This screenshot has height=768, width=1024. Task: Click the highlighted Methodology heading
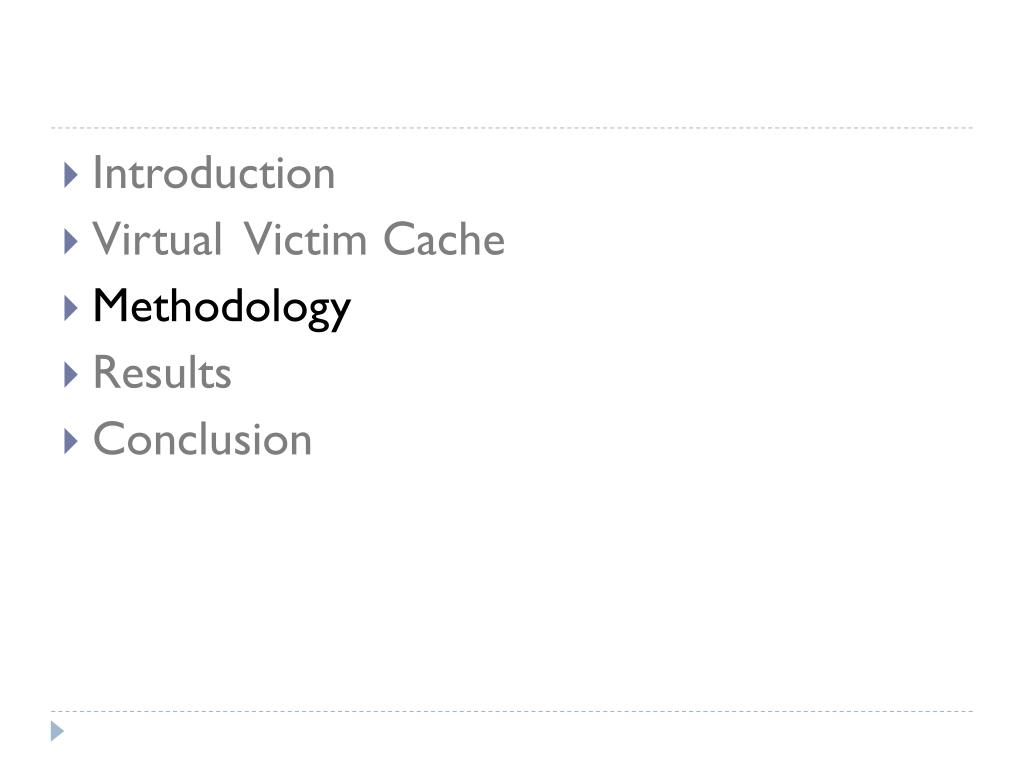click(x=221, y=307)
